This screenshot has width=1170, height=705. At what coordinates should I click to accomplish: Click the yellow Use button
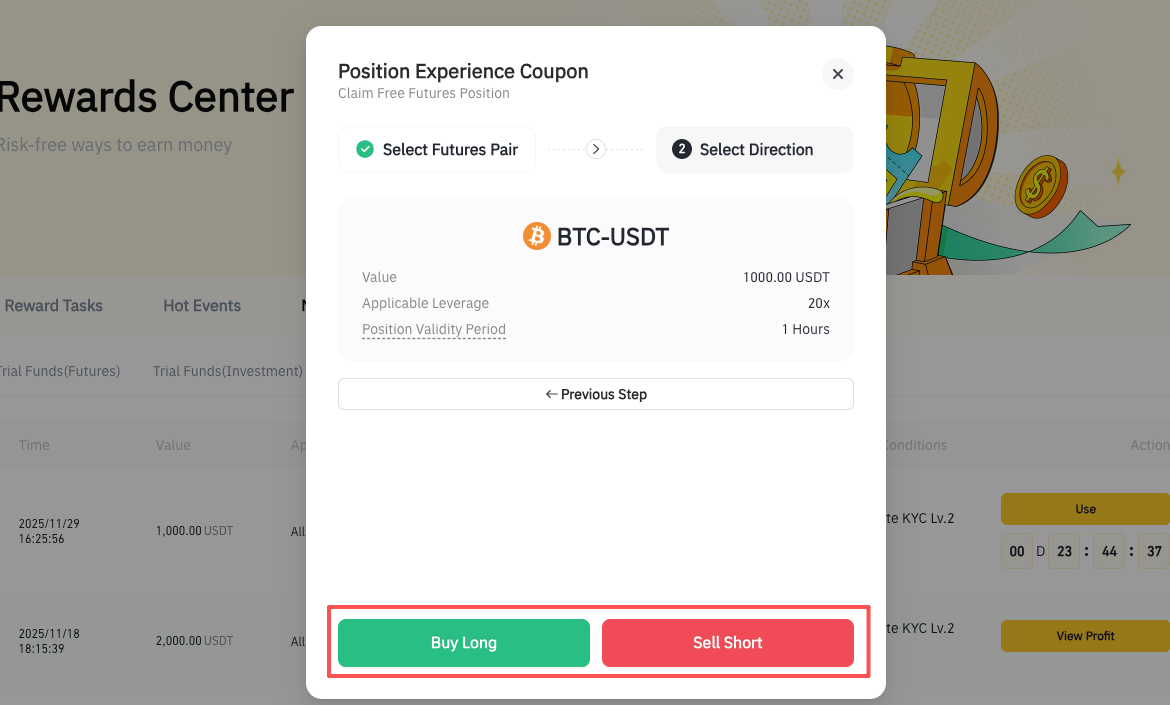[1085, 509]
